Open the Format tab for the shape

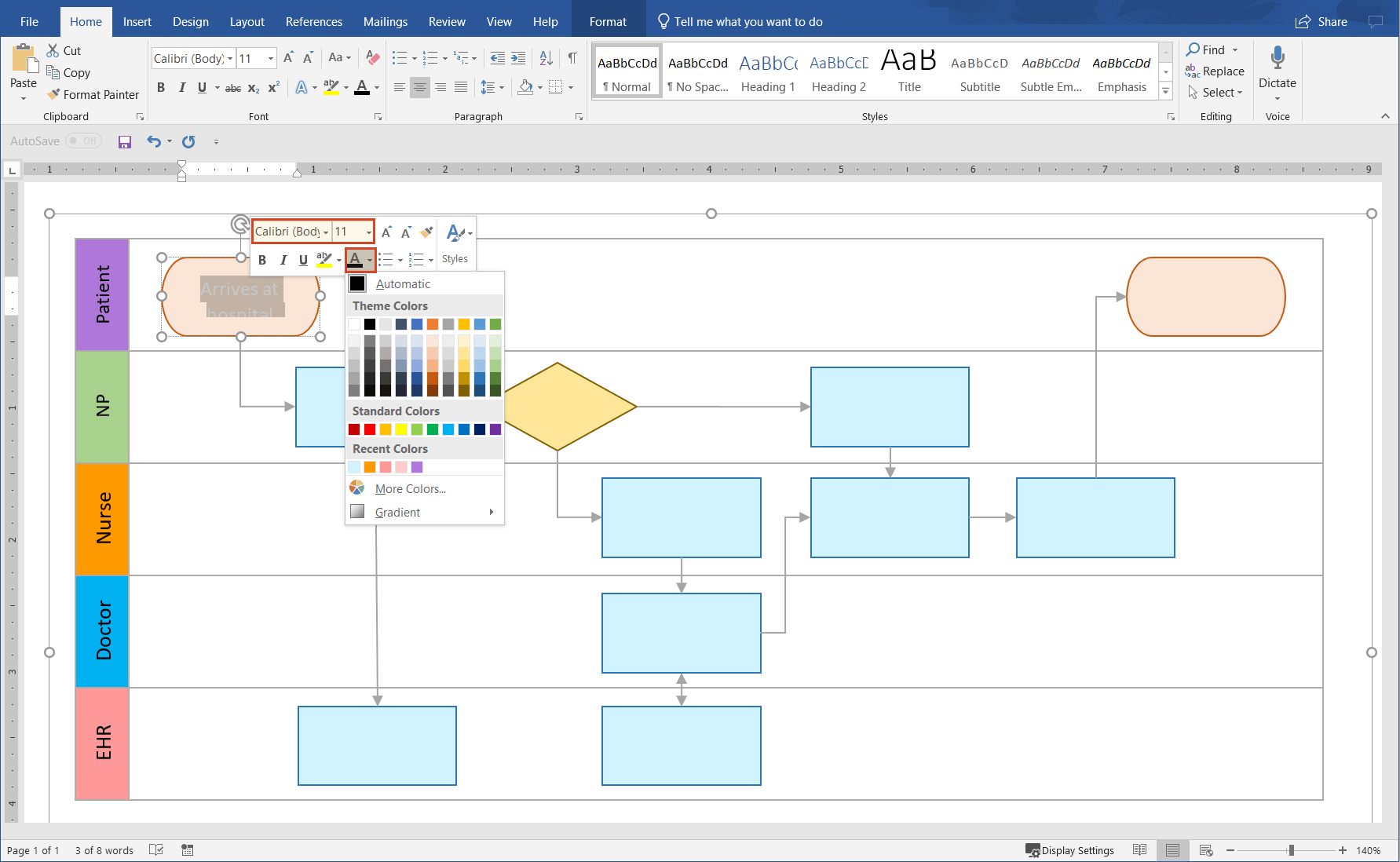pos(608,21)
